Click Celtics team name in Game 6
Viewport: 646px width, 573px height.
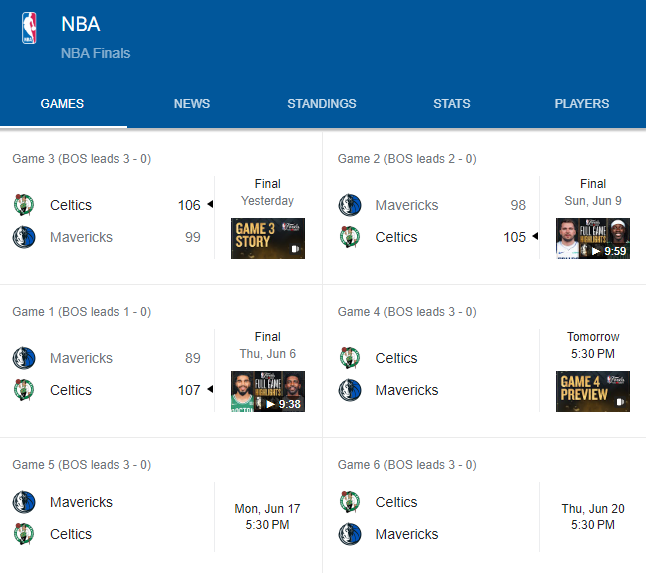pyautogui.click(x=396, y=502)
